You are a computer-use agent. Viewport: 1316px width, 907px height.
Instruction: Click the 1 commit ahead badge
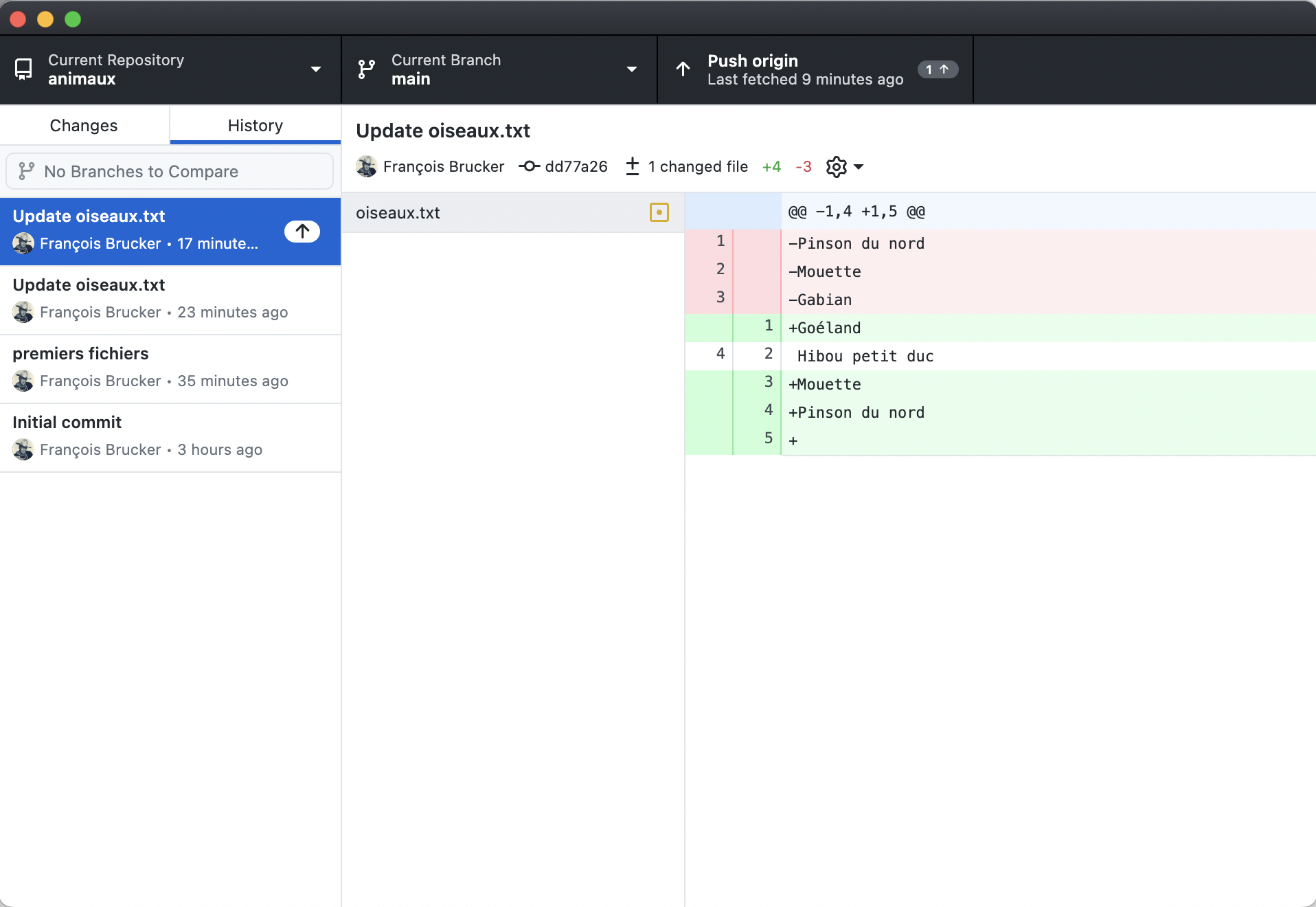pos(938,69)
